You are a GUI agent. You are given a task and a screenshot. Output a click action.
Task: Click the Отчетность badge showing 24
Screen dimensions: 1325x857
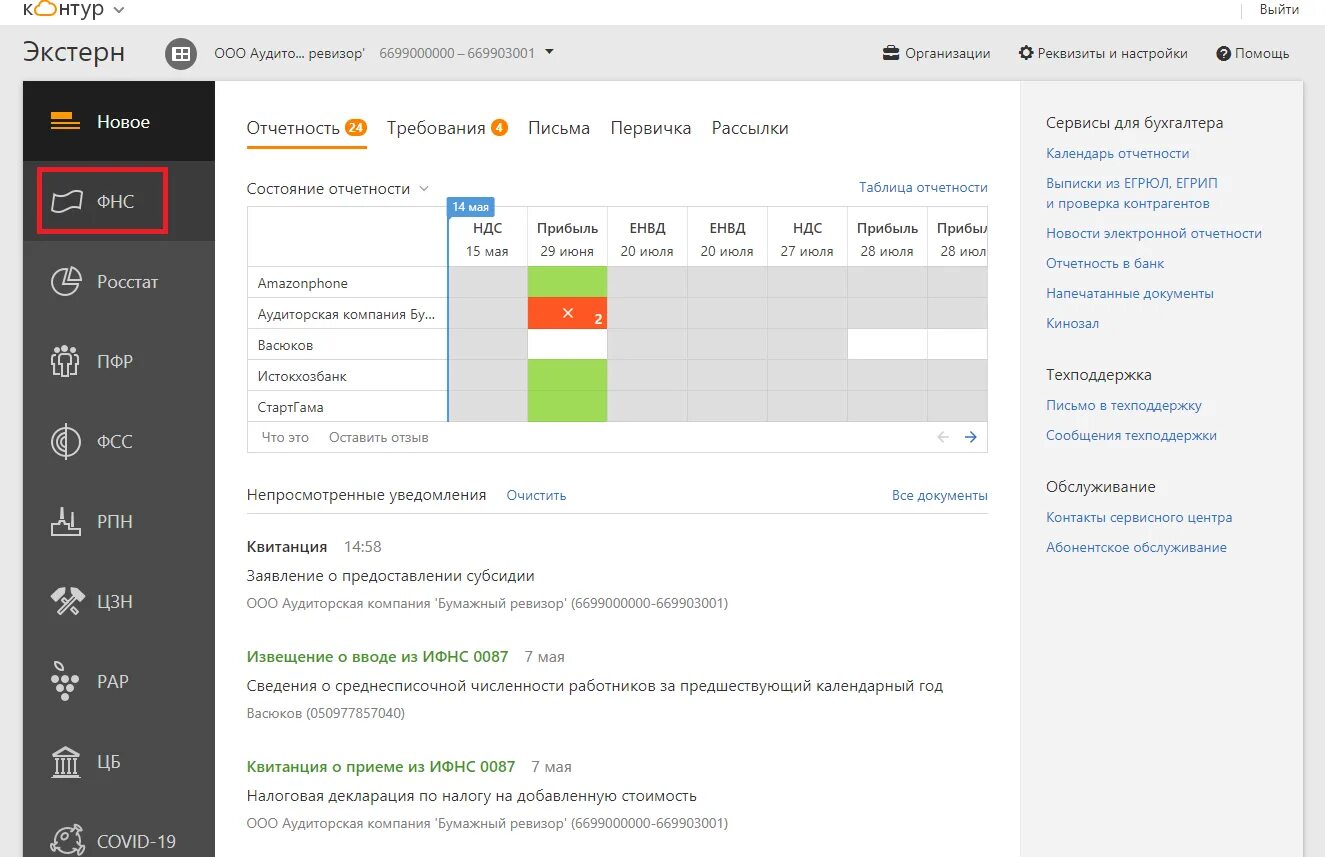point(356,127)
